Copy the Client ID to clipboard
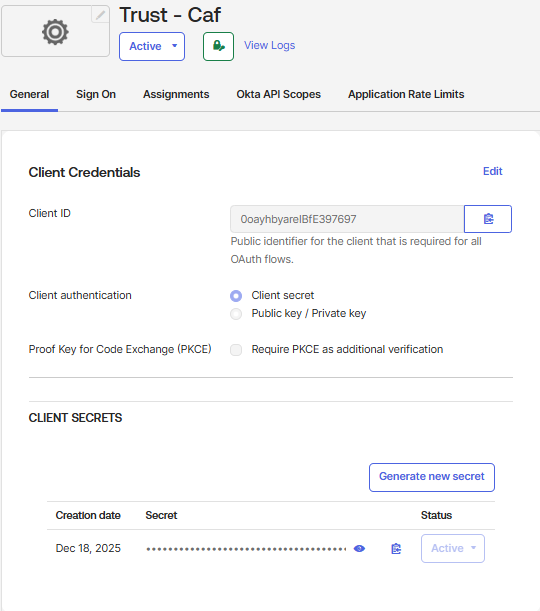Image resolution: width=540 pixels, height=611 pixels. pyautogui.click(x=488, y=219)
